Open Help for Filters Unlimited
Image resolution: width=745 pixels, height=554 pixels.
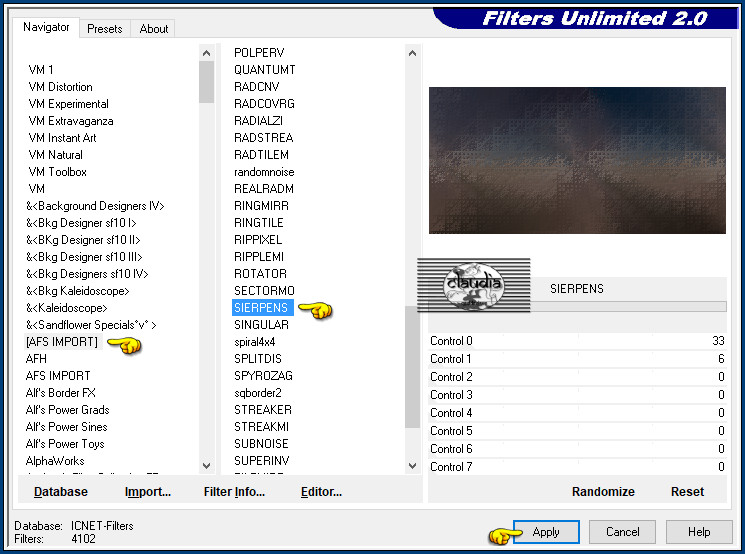699,532
